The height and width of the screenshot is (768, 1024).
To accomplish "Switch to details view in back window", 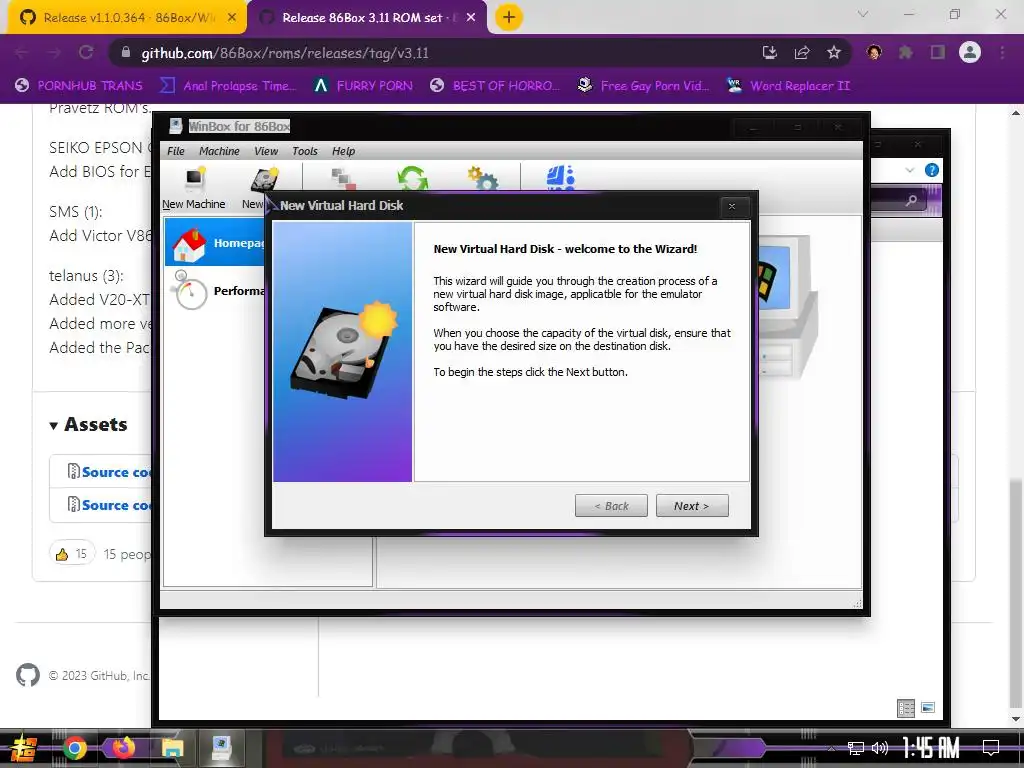I will point(906,708).
